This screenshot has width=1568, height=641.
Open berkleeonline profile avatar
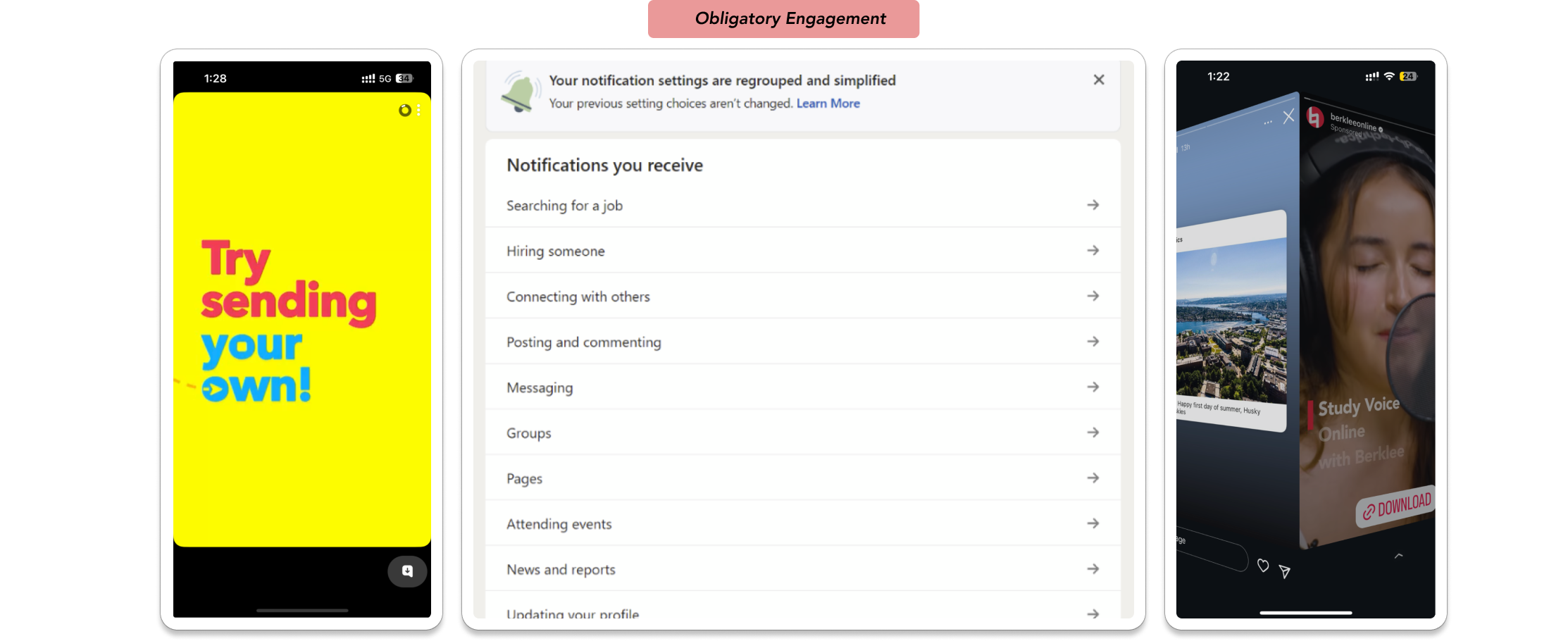pos(1315,117)
